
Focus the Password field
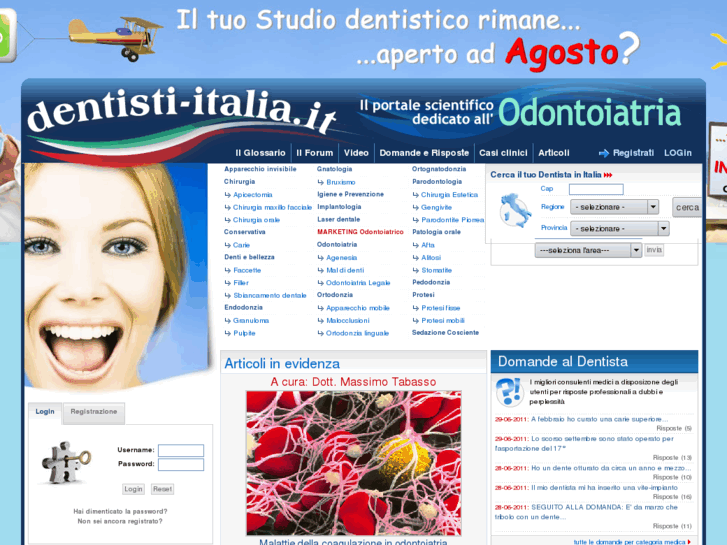click(x=181, y=464)
